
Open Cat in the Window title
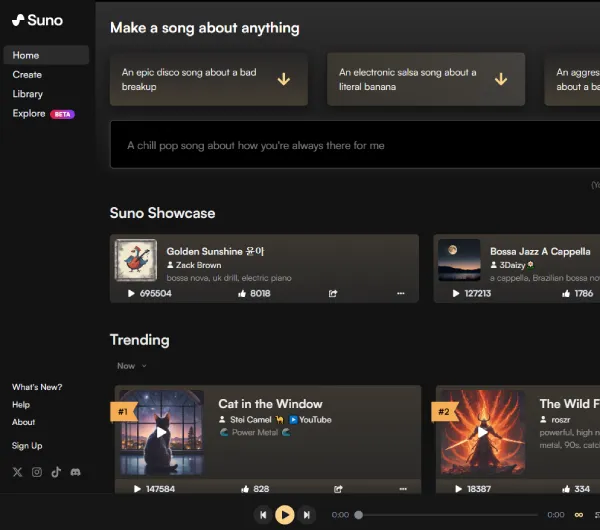pyautogui.click(x=270, y=404)
